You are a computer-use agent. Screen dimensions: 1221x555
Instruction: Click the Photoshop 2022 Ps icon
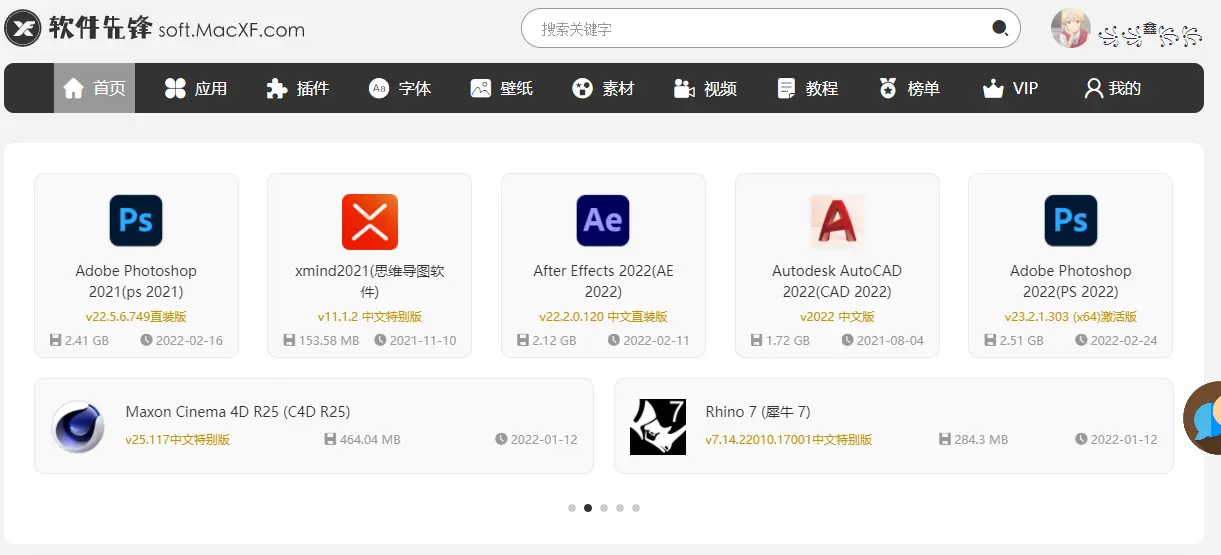tap(1071, 220)
